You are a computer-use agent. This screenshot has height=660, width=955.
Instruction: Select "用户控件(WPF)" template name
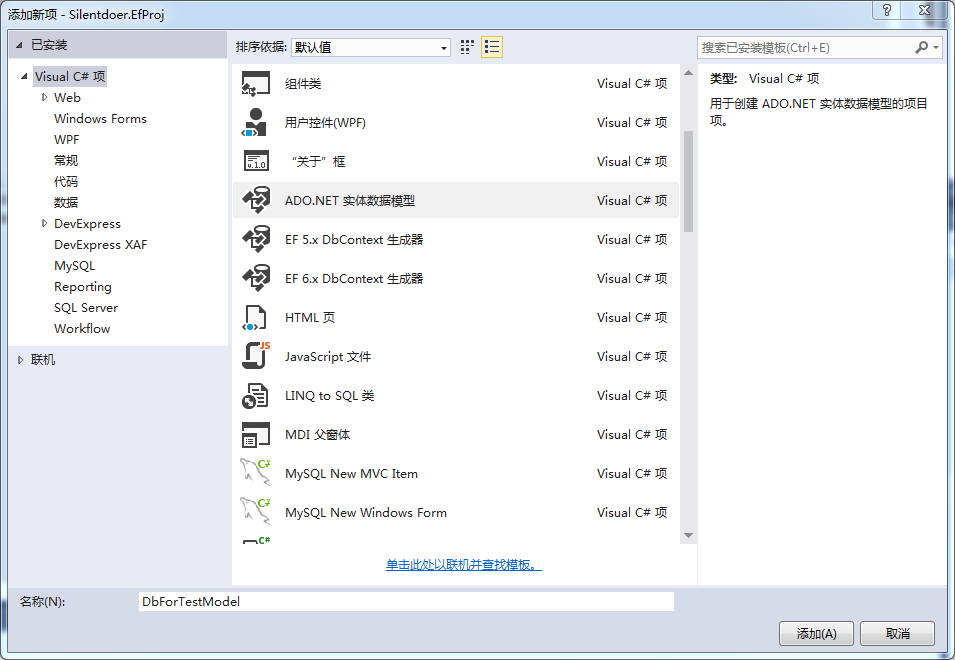tap(325, 122)
